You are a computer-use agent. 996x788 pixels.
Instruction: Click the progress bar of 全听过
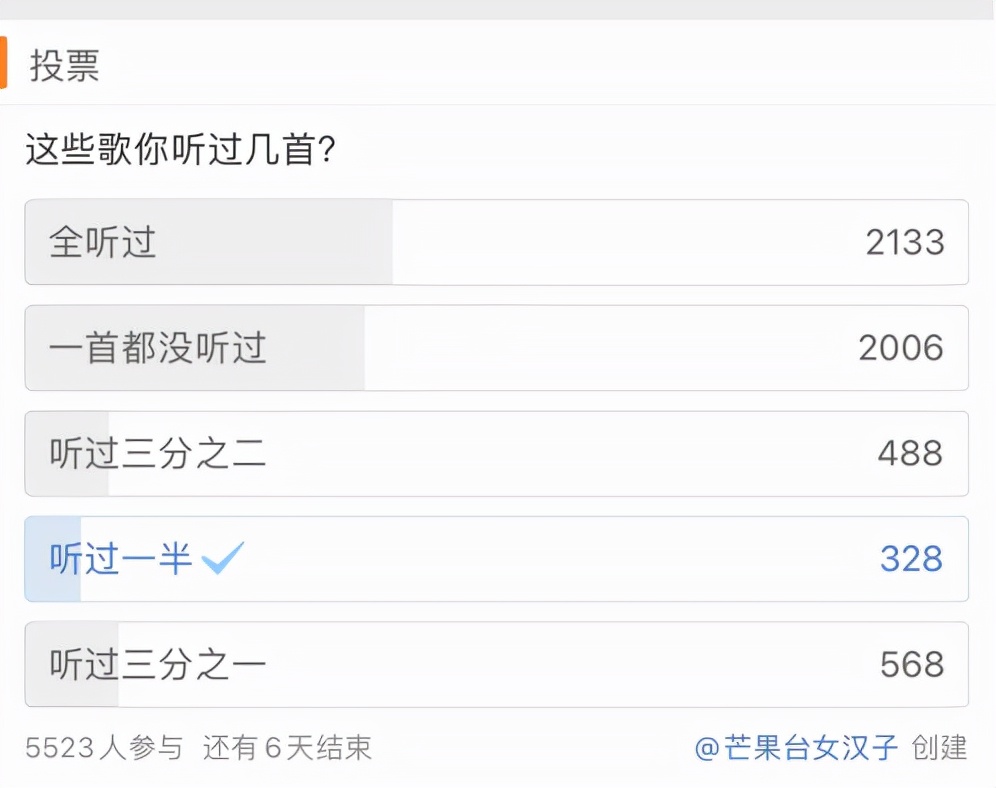click(210, 243)
